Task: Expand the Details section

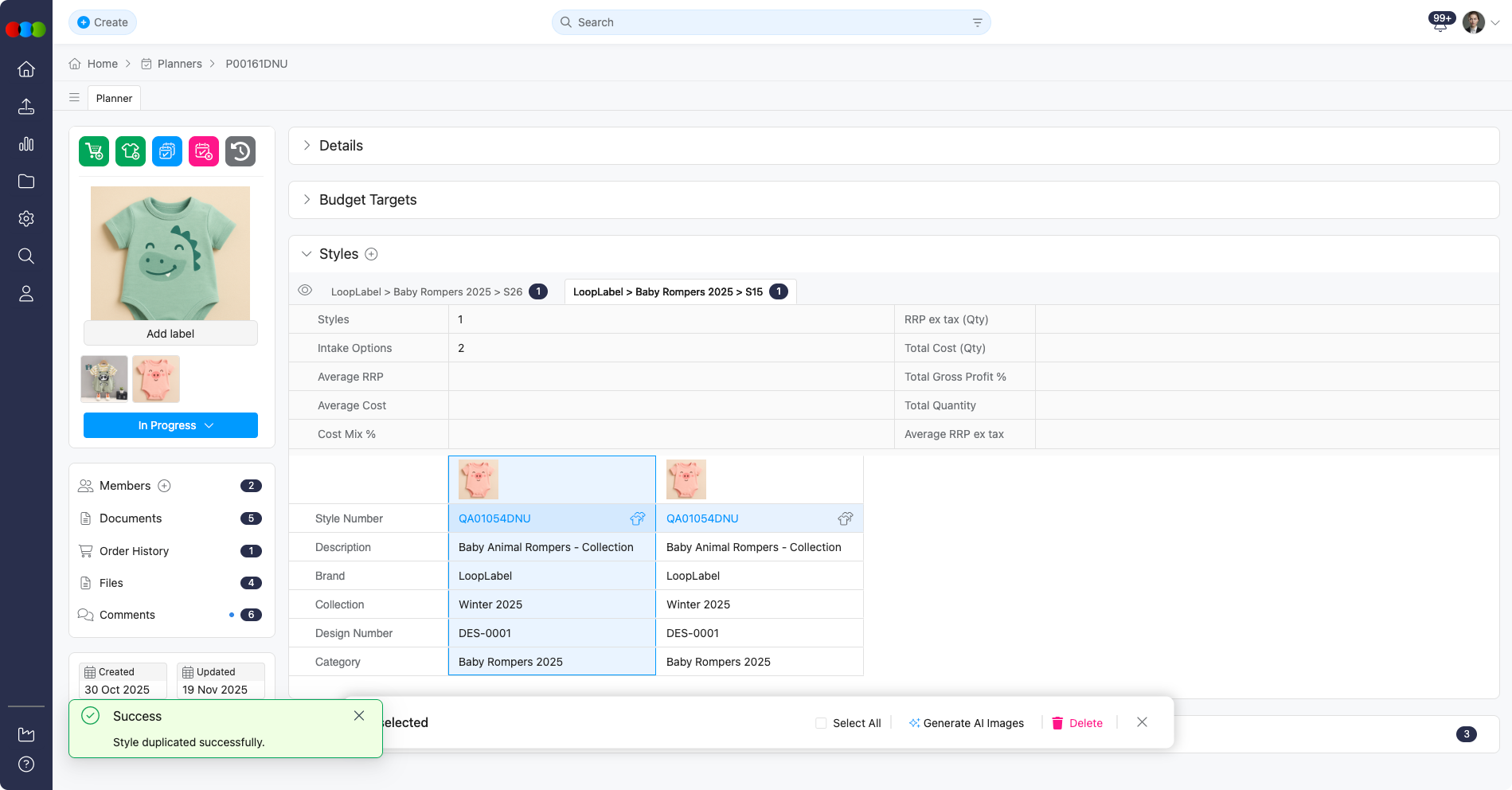Action: pos(307,146)
